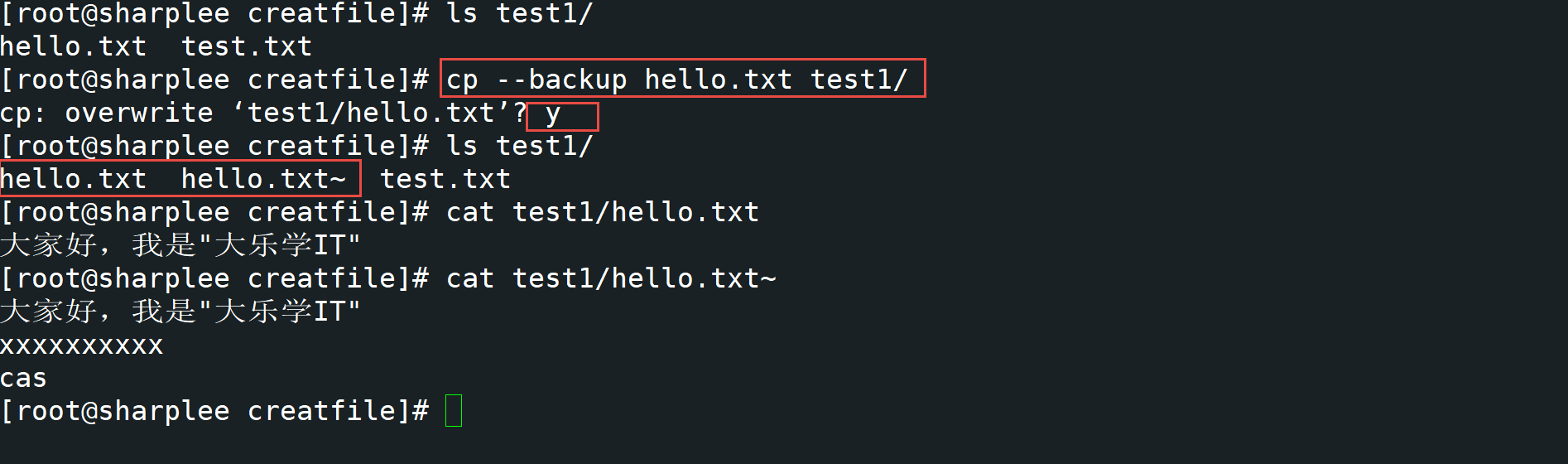The width and height of the screenshot is (1568, 464).
Task: Click first Chinese greeting output line
Action: tap(180, 245)
